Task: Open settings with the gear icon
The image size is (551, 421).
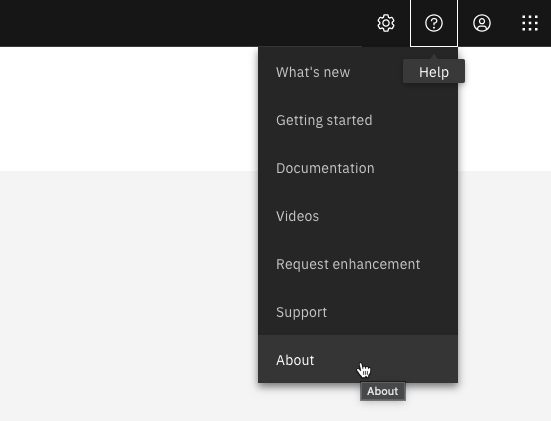Action: 386,23
